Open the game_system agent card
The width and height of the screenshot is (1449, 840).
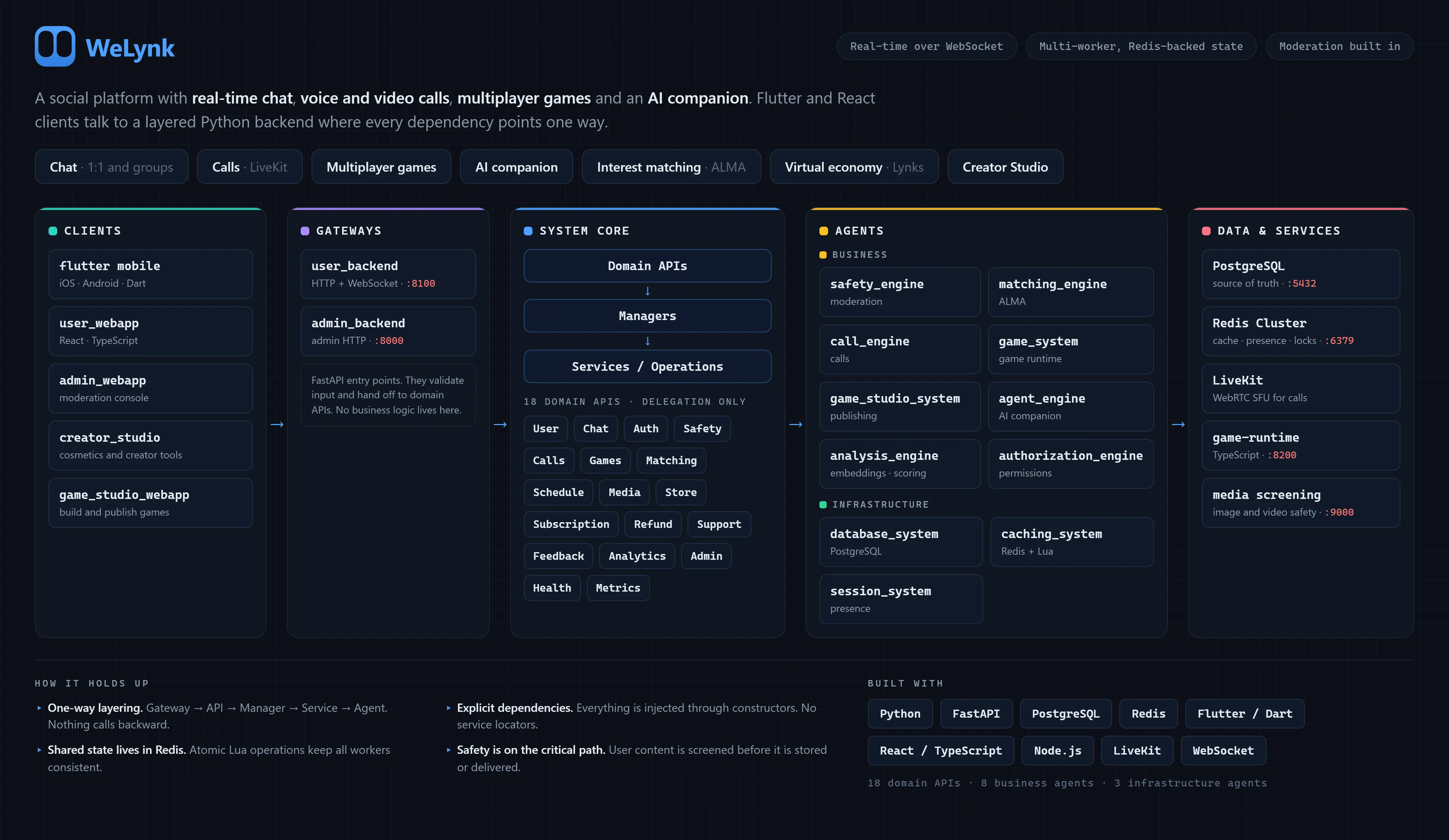[x=1071, y=349]
